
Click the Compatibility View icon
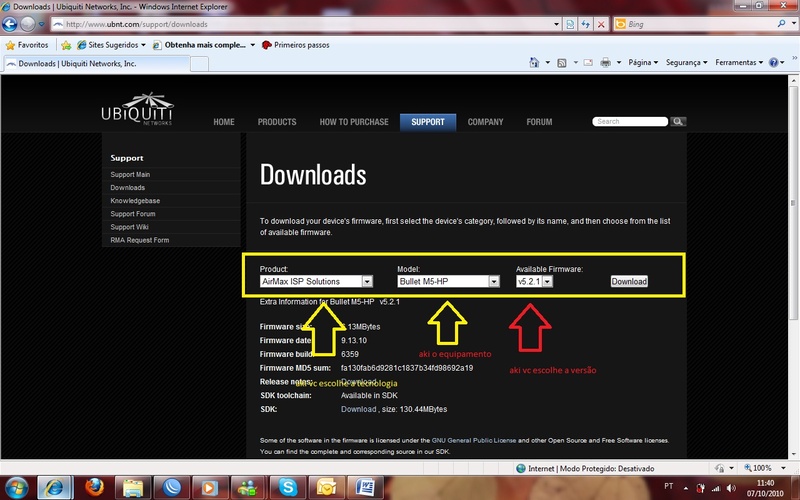click(x=570, y=24)
